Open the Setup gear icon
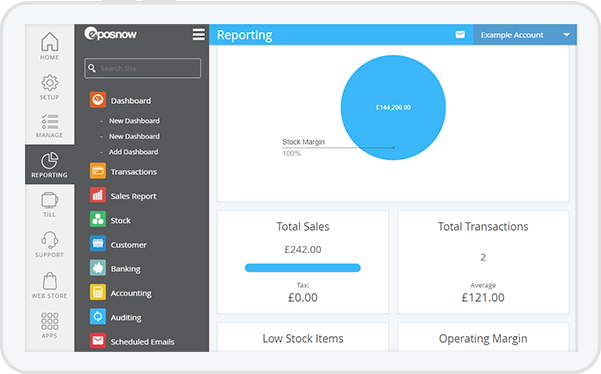This screenshot has width=601, height=374. pos(50,83)
